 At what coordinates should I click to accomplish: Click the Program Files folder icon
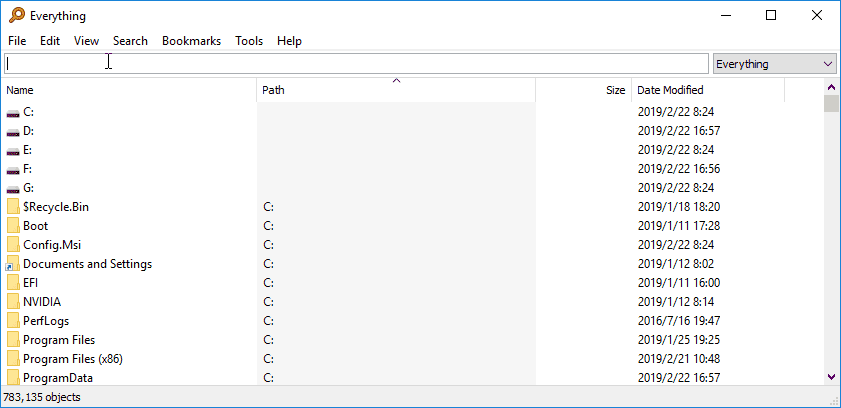tap(13, 340)
